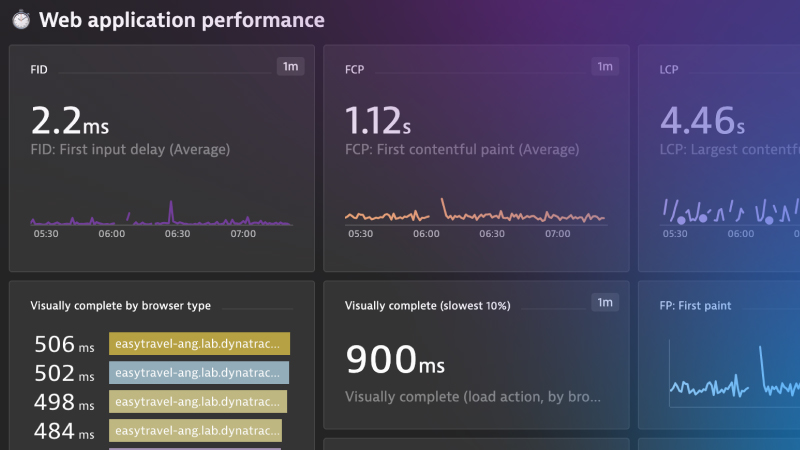Click the 1m badge on the FID tile

pos(290,67)
